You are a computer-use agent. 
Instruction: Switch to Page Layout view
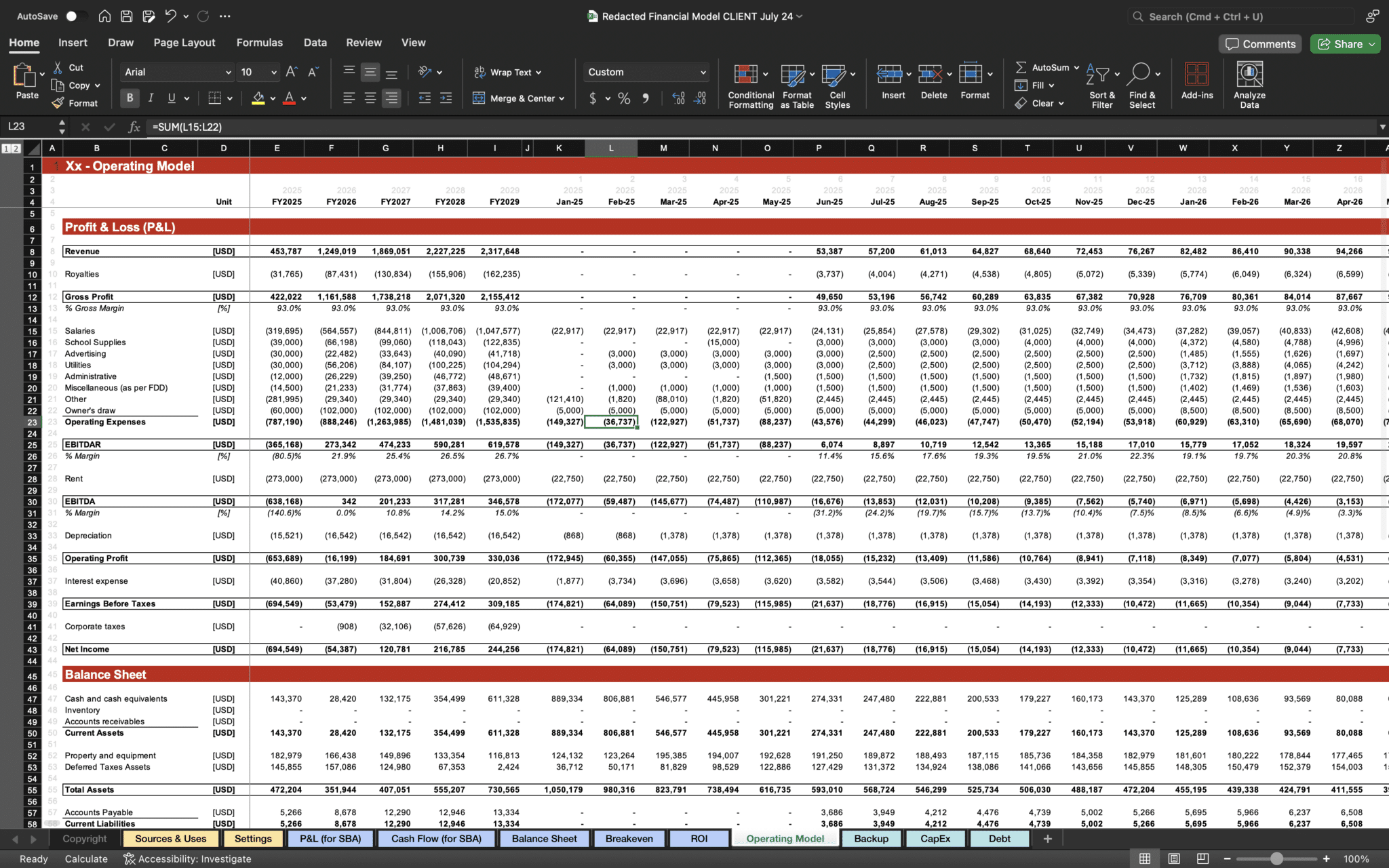coord(1174,859)
